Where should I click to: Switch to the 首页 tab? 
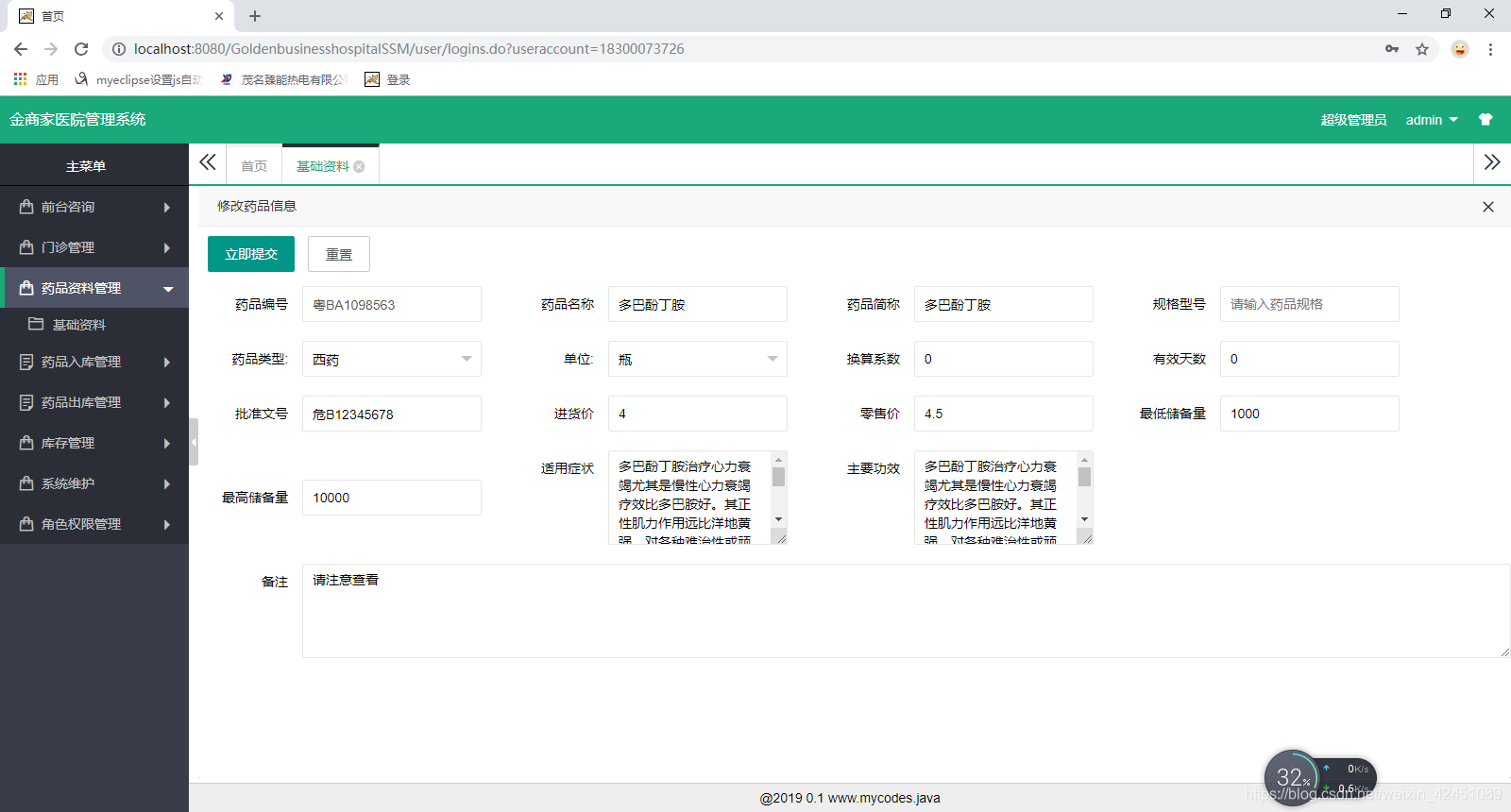[254, 166]
